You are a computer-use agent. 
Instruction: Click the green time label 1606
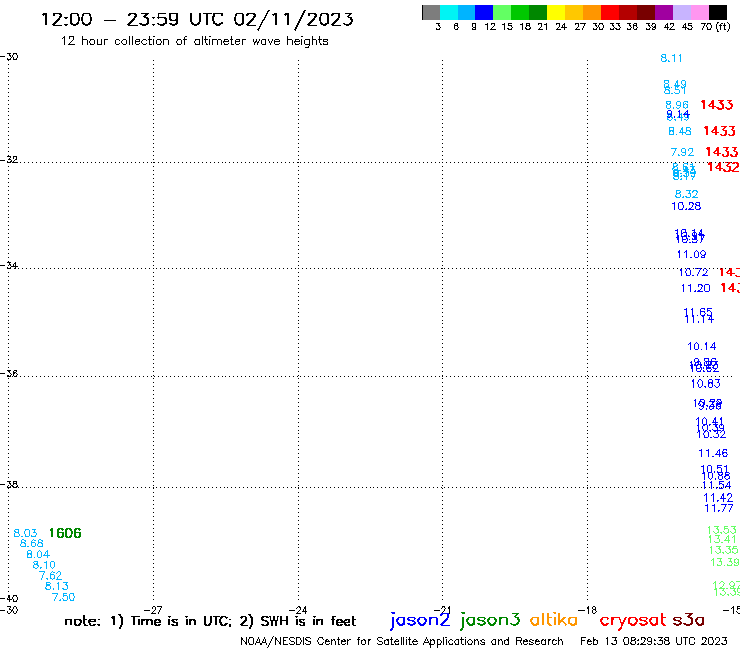click(x=65, y=533)
